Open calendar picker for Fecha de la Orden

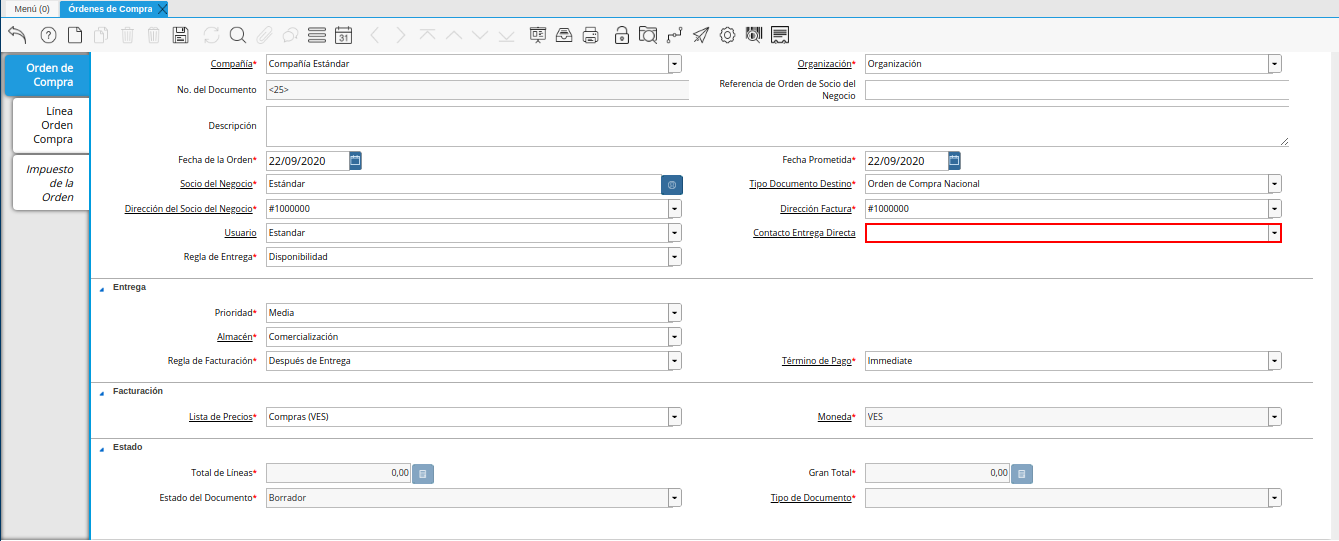click(355, 160)
